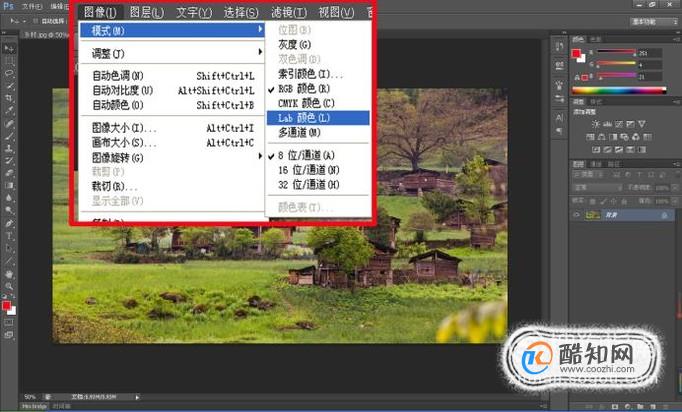Open the 文字 (Y) menu
This screenshot has height=412, width=682.
[x=194, y=12]
